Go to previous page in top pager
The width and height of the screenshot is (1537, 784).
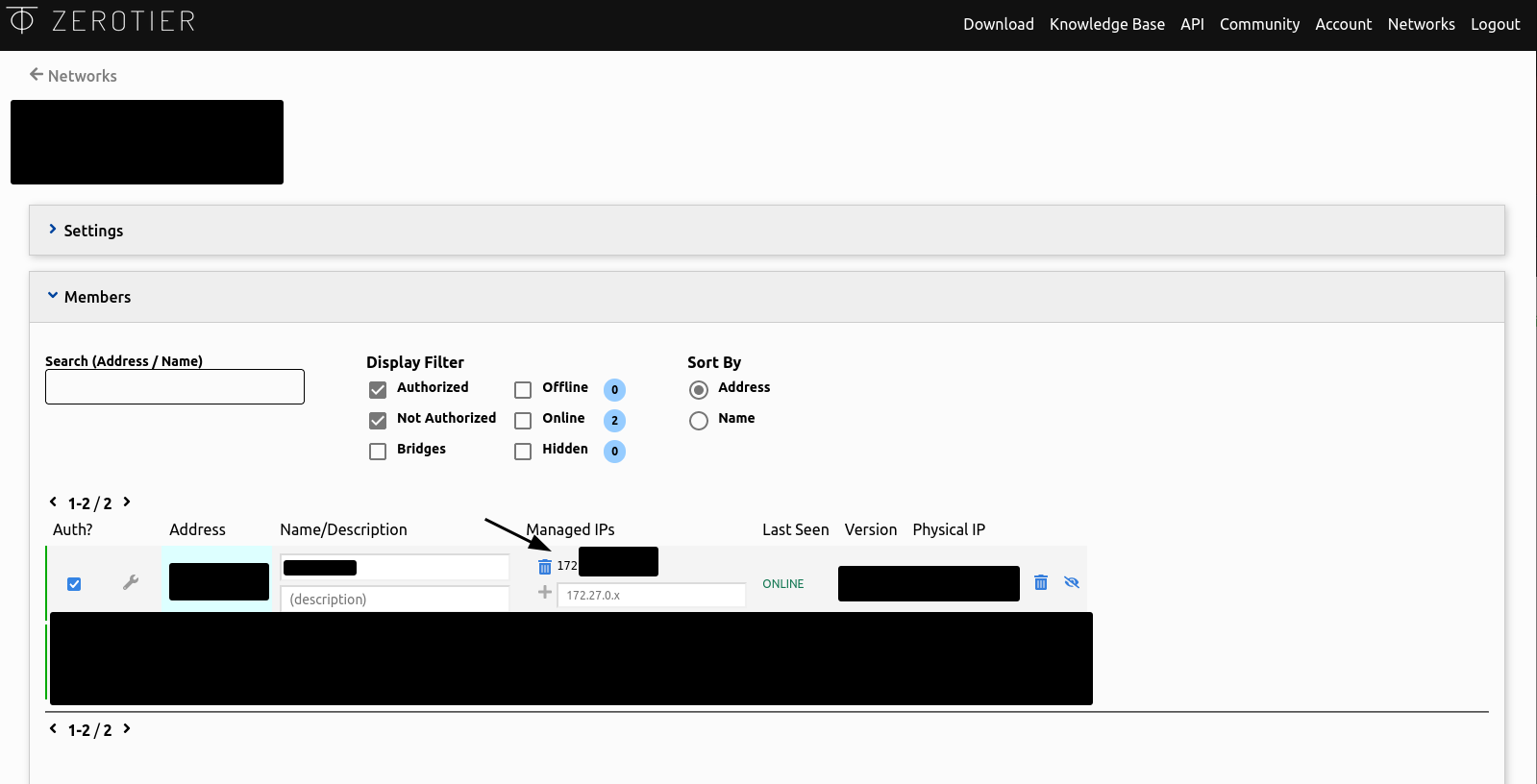pyautogui.click(x=54, y=502)
